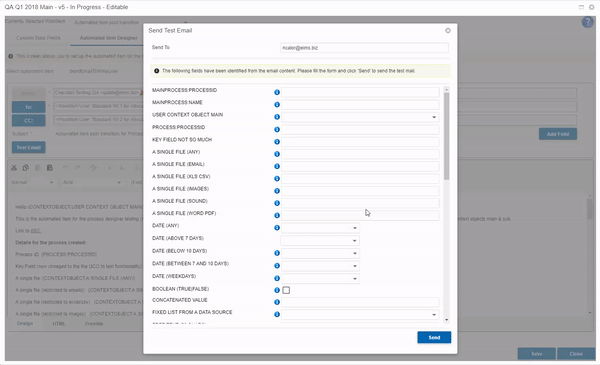This screenshot has height=365, width=600.
Task: Click the Save button
Action: coord(536,354)
